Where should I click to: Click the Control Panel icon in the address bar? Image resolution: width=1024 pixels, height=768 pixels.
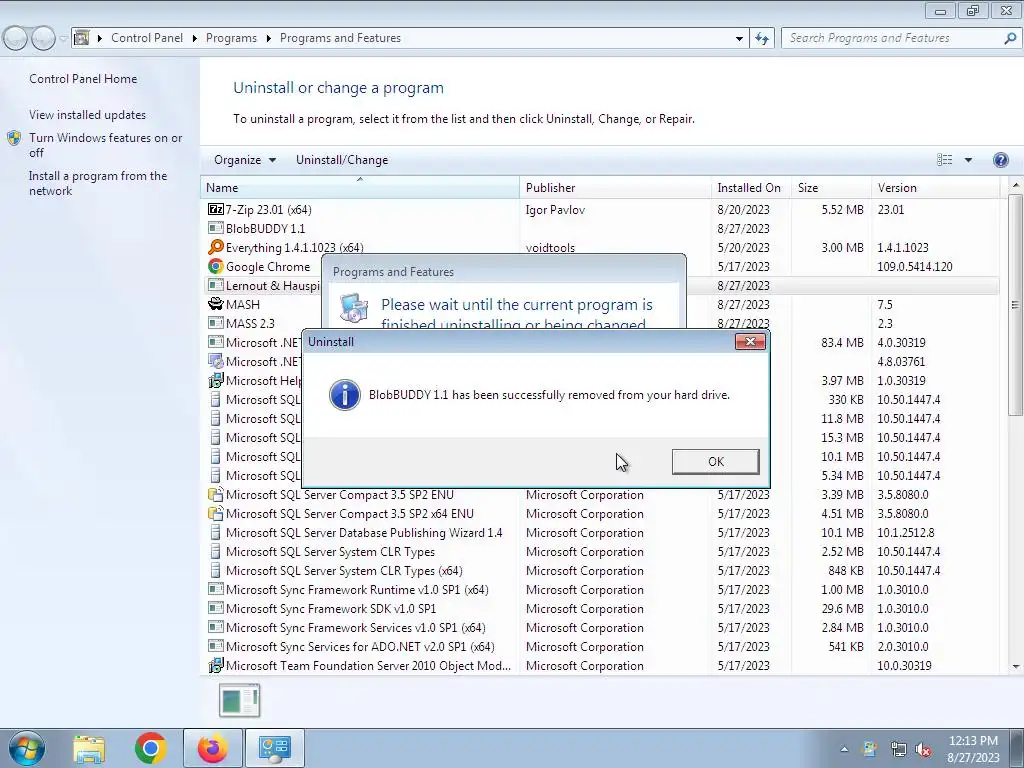[x=82, y=38]
